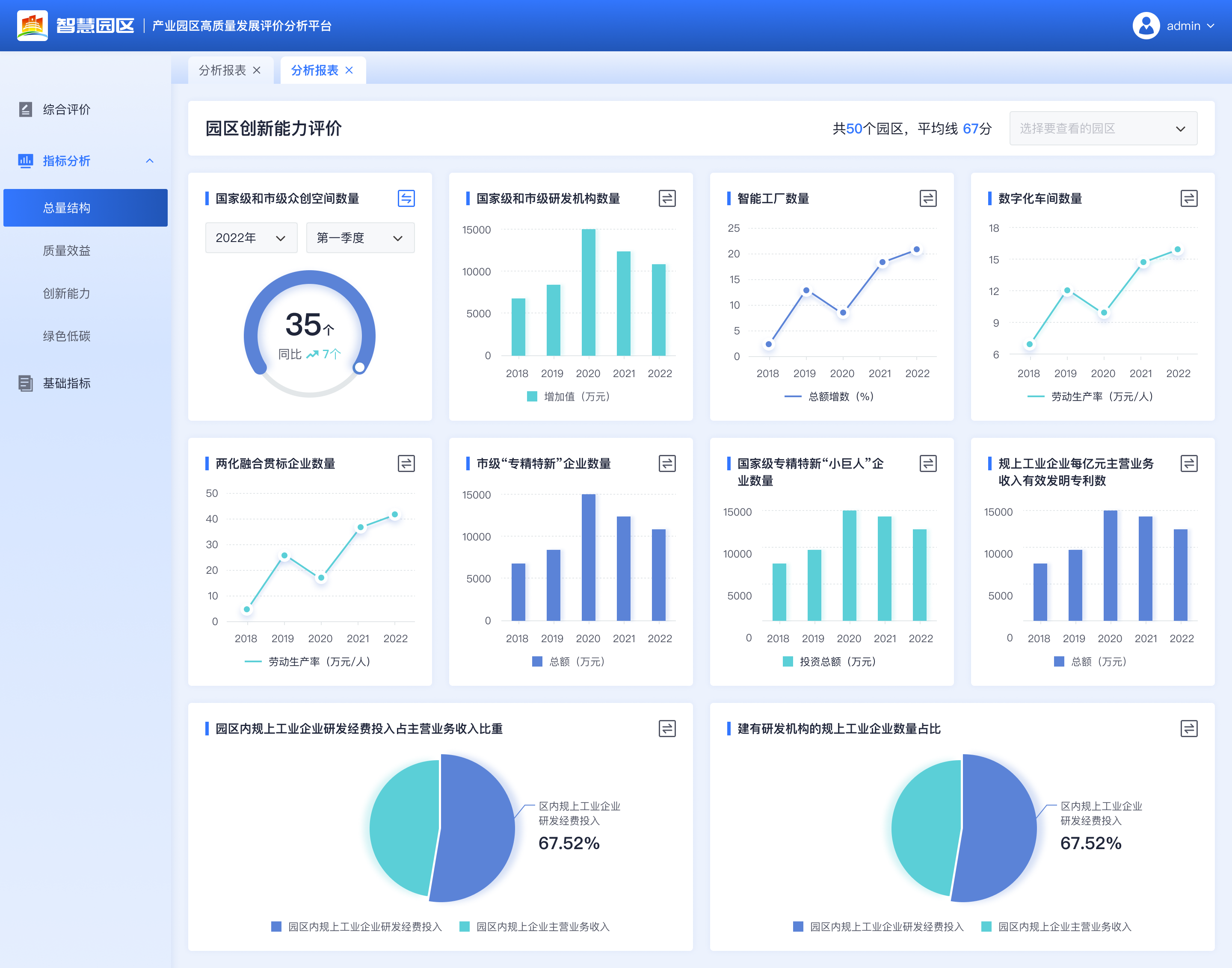Click the gauge ring handle on 35个 chart
Screen dimensions: 1232x968
click(x=359, y=368)
